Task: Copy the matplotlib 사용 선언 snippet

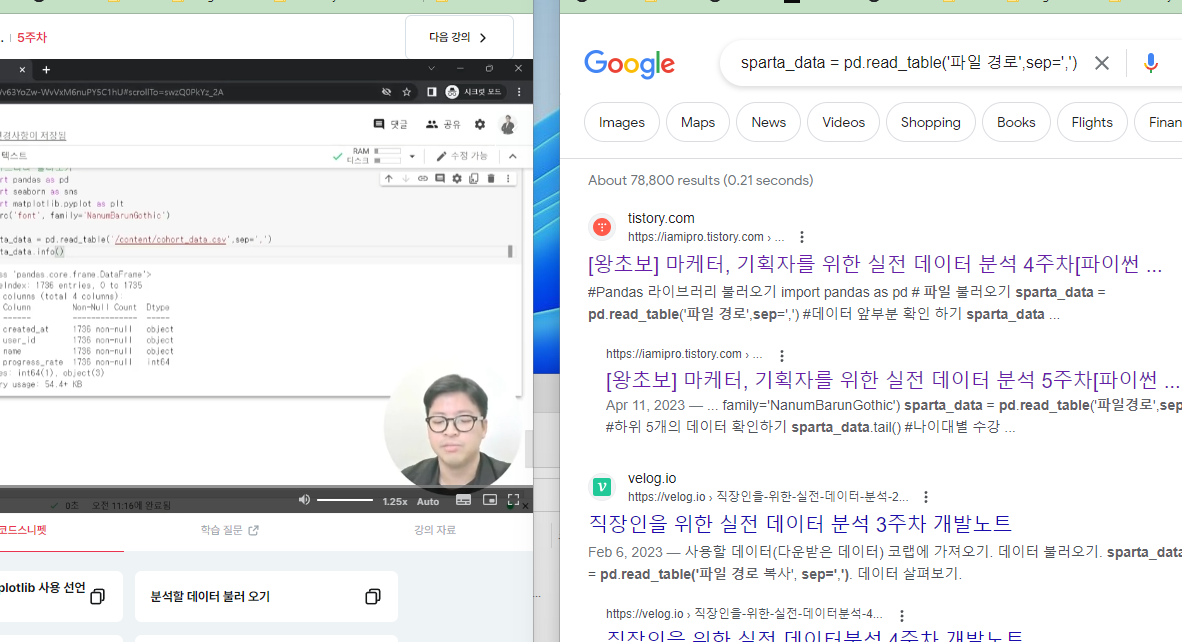Action: click(x=97, y=597)
